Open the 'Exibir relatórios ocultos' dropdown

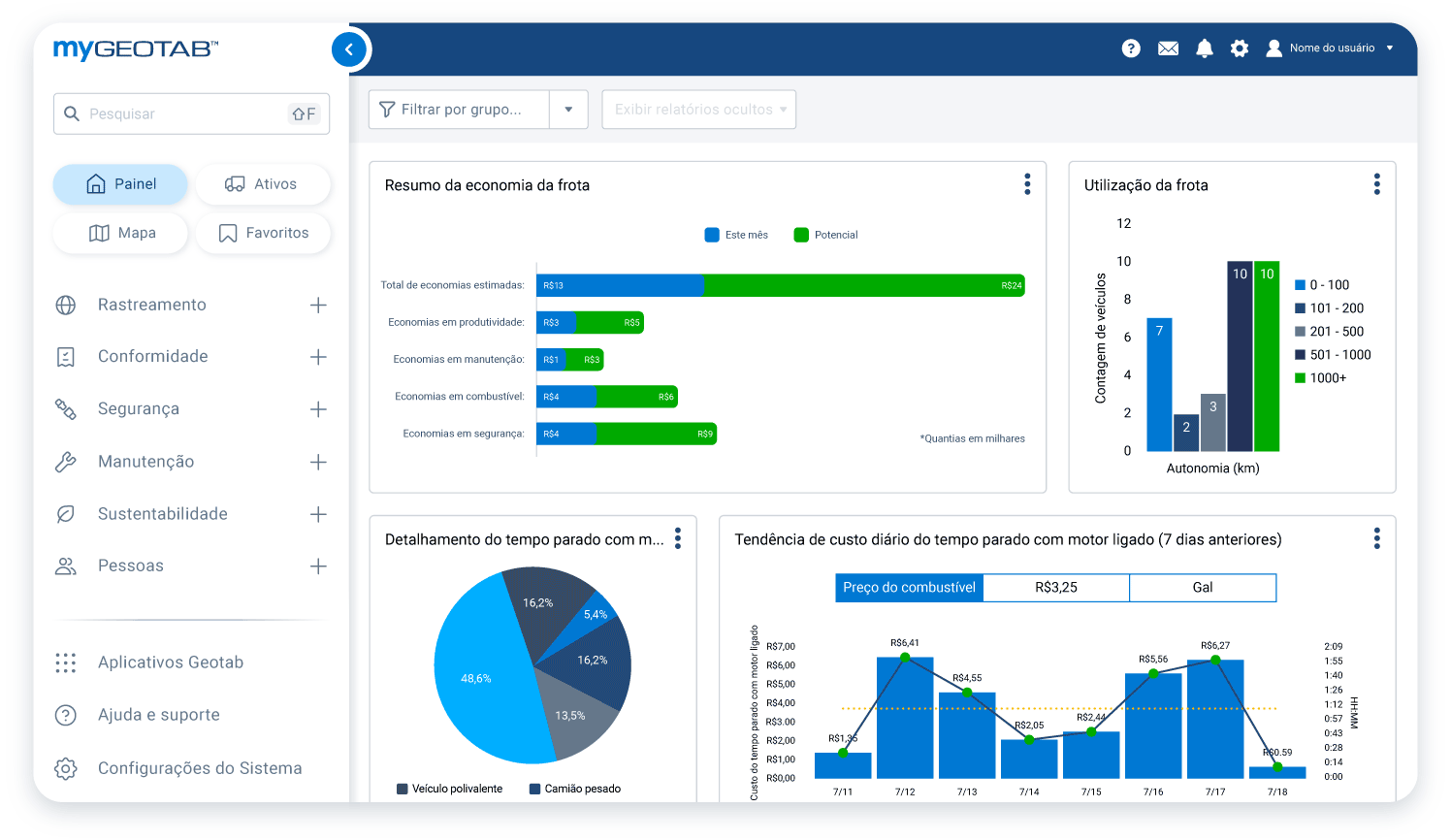point(698,109)
